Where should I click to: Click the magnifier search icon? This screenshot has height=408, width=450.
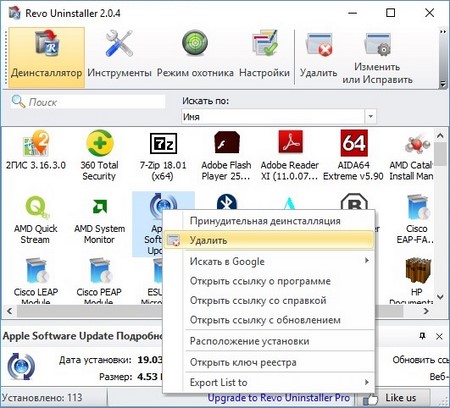(18, 102)
